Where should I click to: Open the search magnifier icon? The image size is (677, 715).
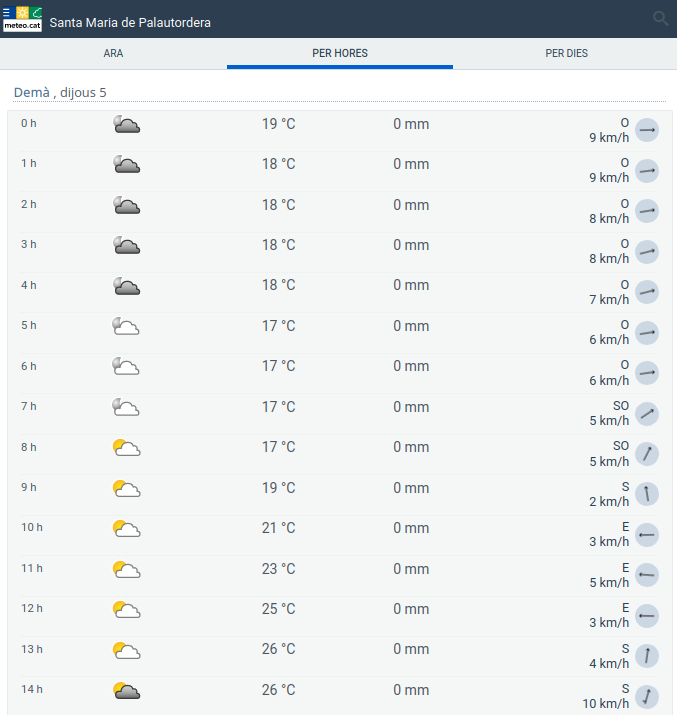tap(661, 19)
